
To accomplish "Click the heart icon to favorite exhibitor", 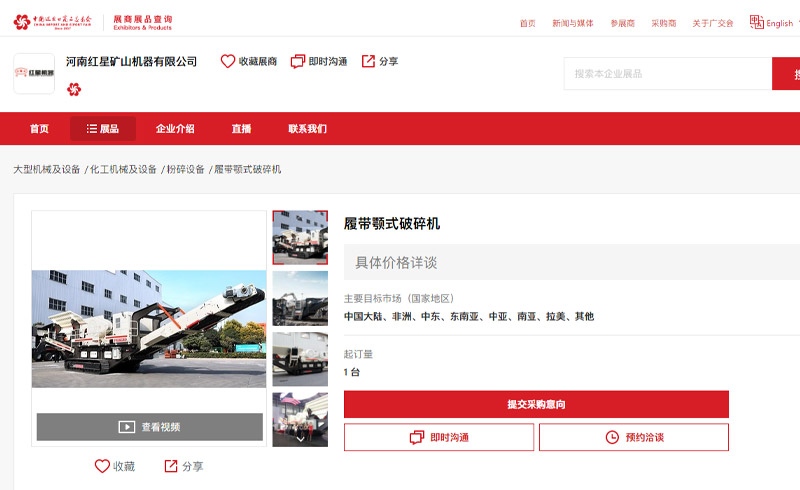I will [x=228, y=61].
